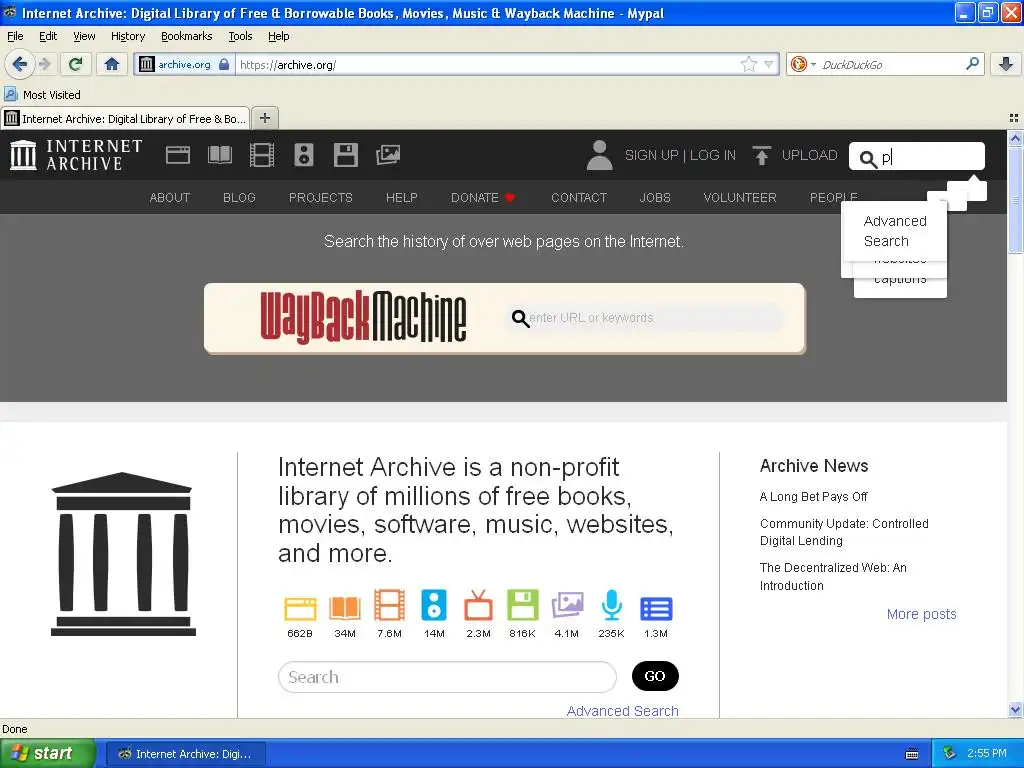
Task: Open the Web archive icon in header
Action: [178, 155]
